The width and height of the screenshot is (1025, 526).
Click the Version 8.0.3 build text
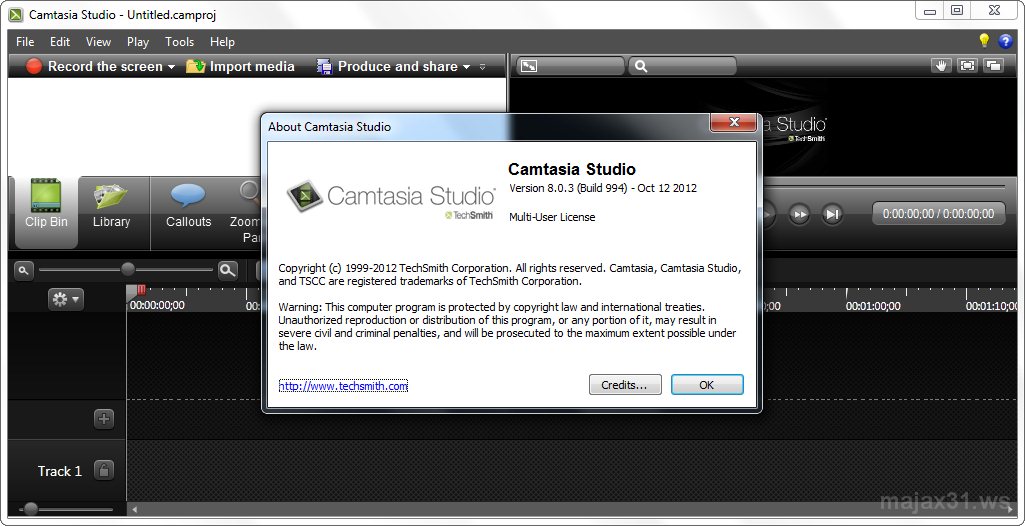point(603,188)
